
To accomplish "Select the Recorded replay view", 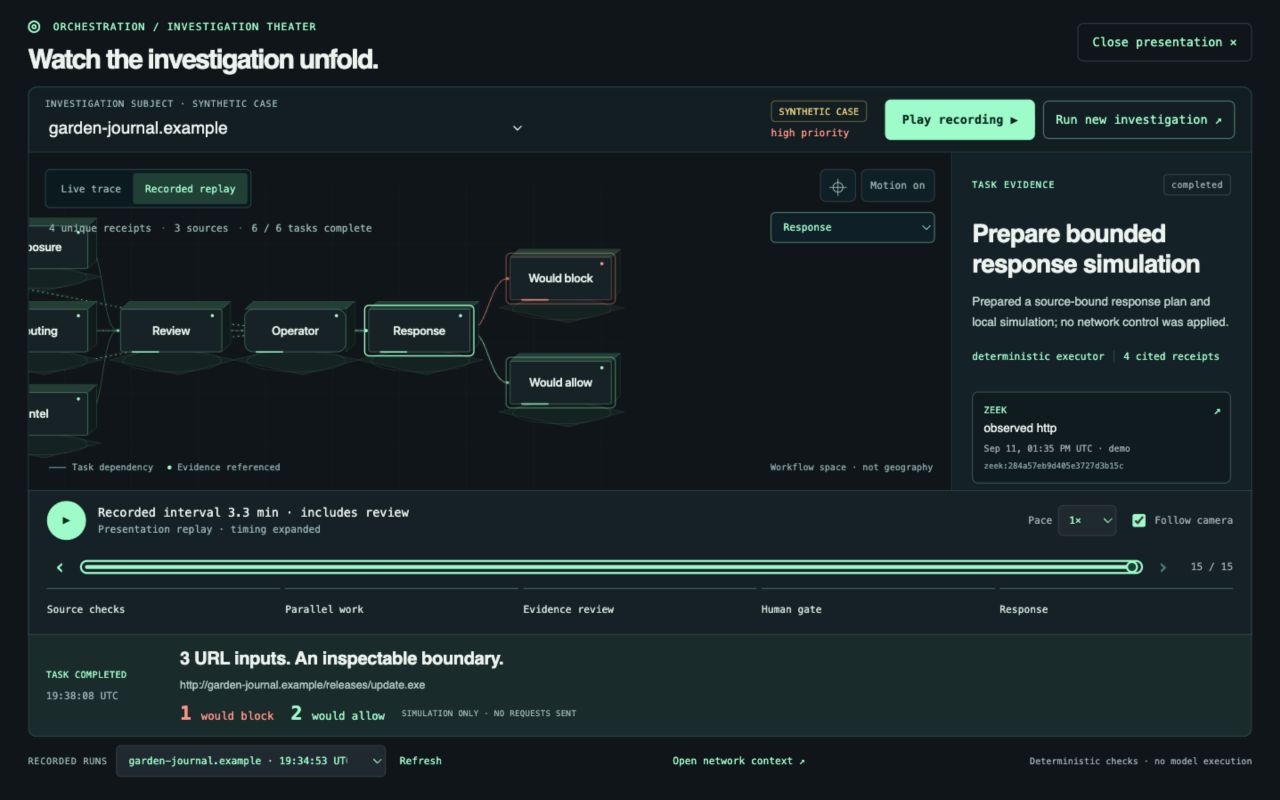I will click(190, 189).
